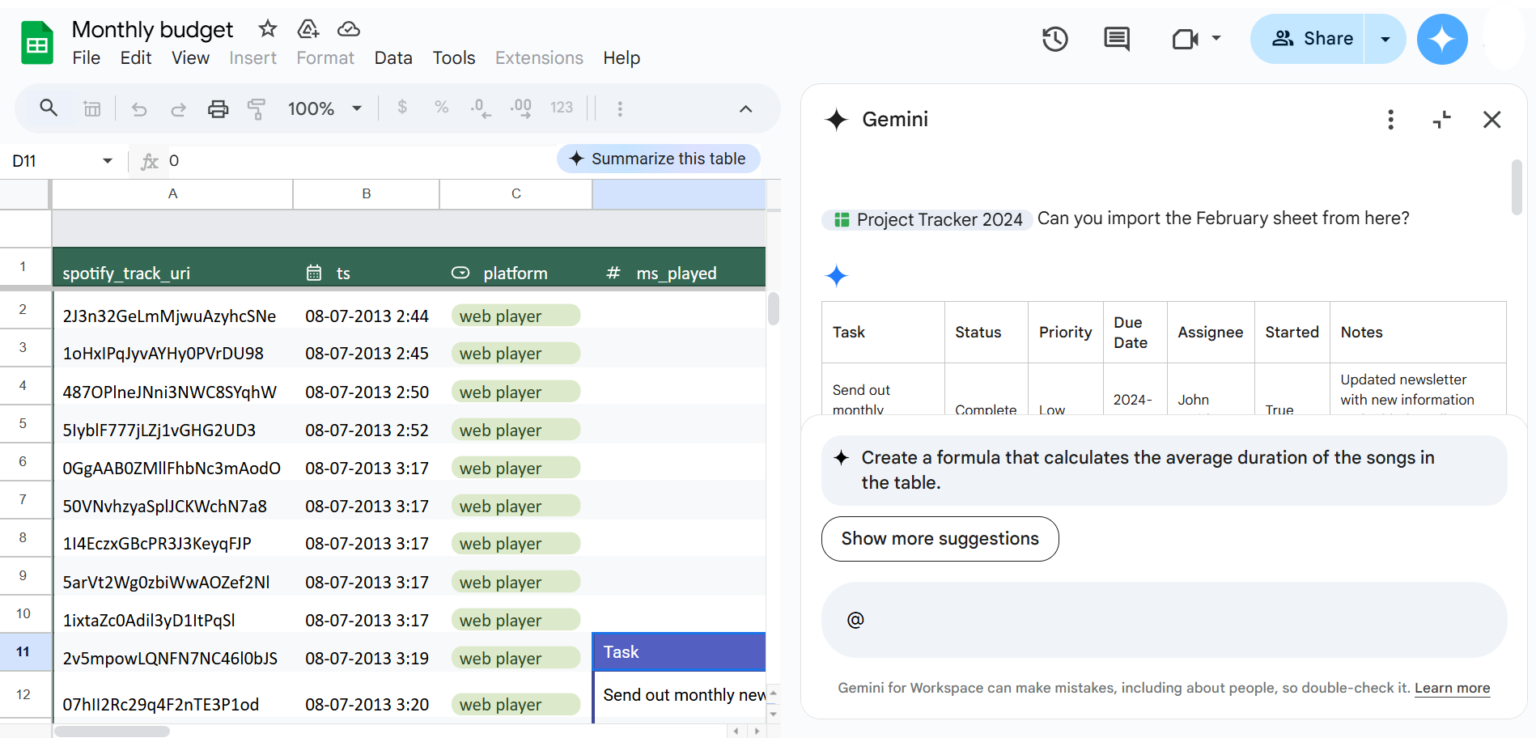Open the Data menu
The height and width of the screenshot is (738, 1536).
point(393,57)
